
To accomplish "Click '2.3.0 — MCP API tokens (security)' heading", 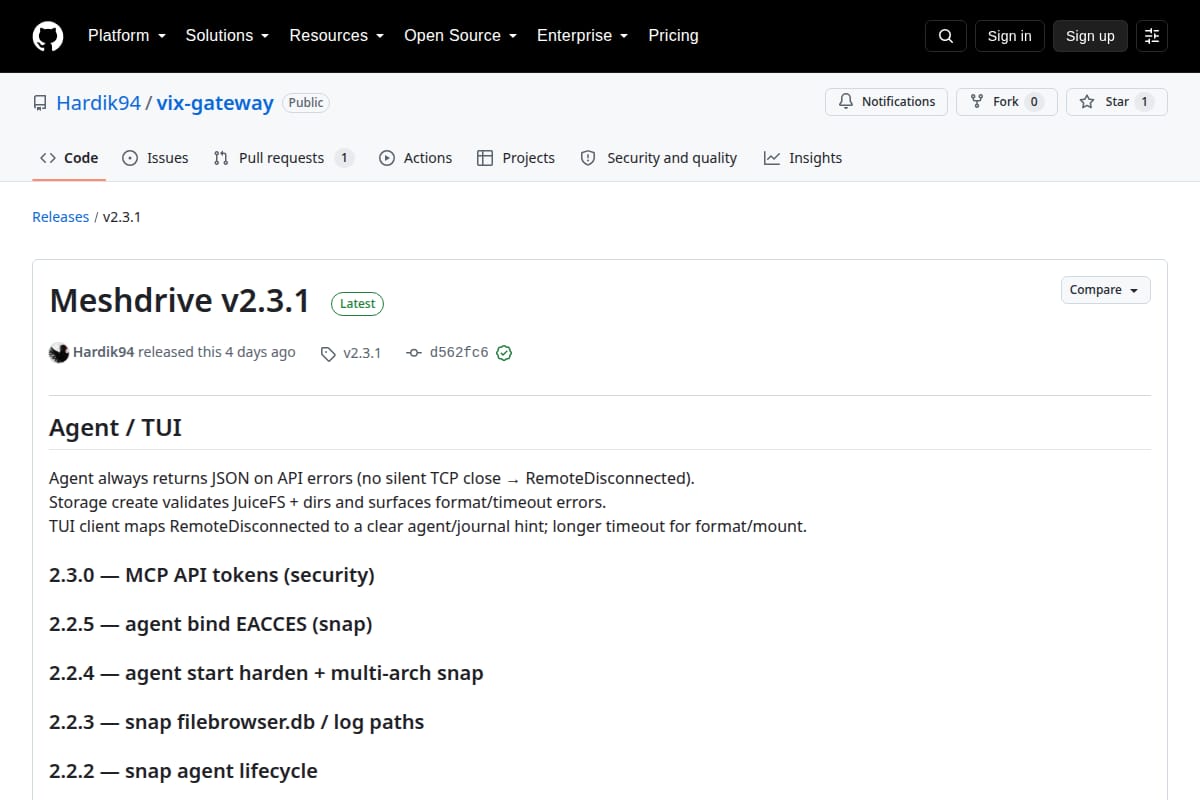I will click(212, 575).
